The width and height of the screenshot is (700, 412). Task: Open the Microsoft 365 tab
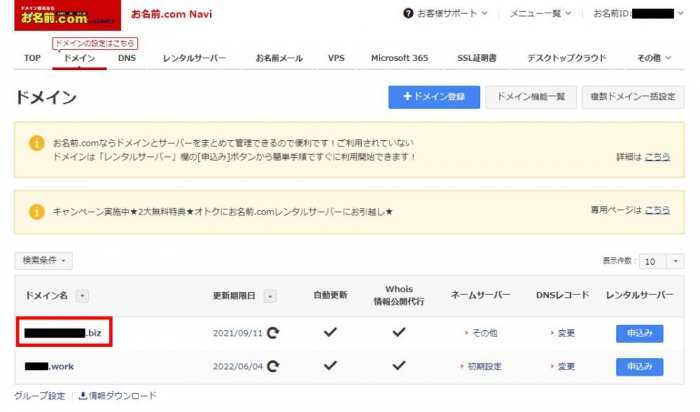[x=400, y=58]
